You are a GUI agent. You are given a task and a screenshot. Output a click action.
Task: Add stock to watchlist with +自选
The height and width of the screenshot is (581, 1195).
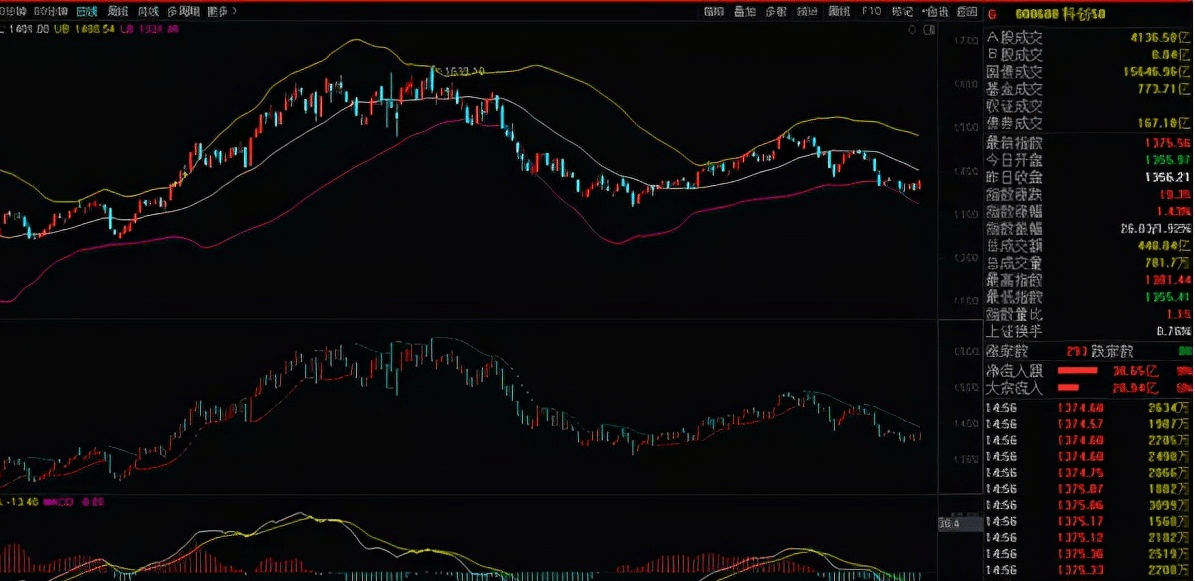point(934,12)
